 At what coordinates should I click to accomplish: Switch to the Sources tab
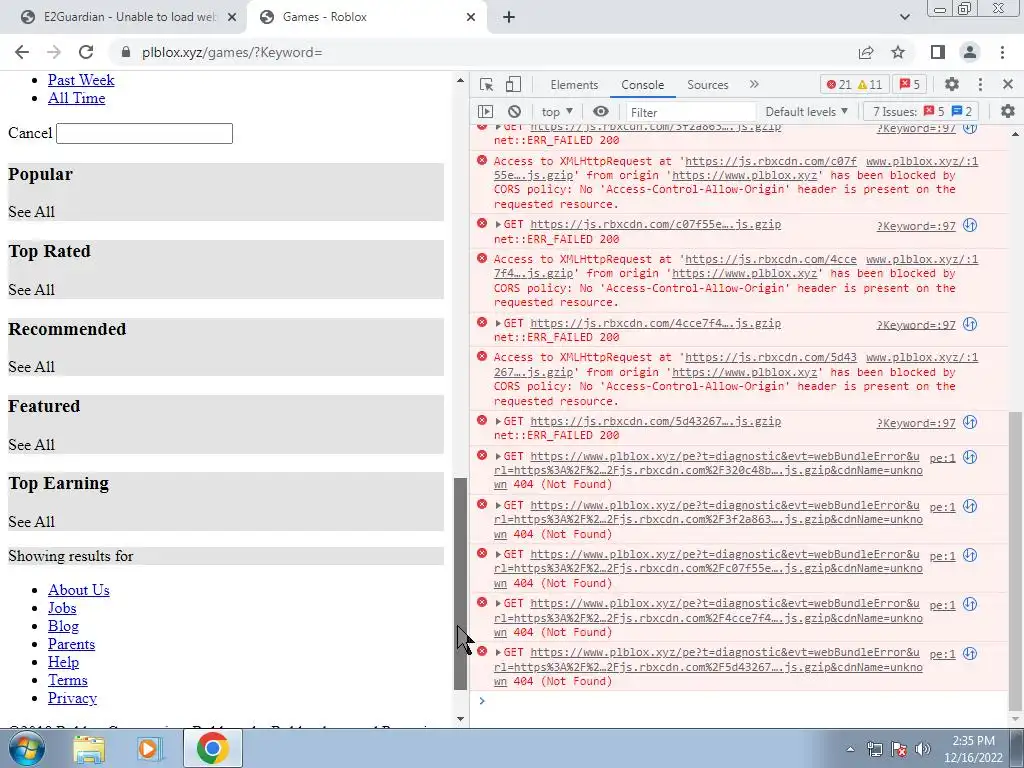(x=707, y=85)
